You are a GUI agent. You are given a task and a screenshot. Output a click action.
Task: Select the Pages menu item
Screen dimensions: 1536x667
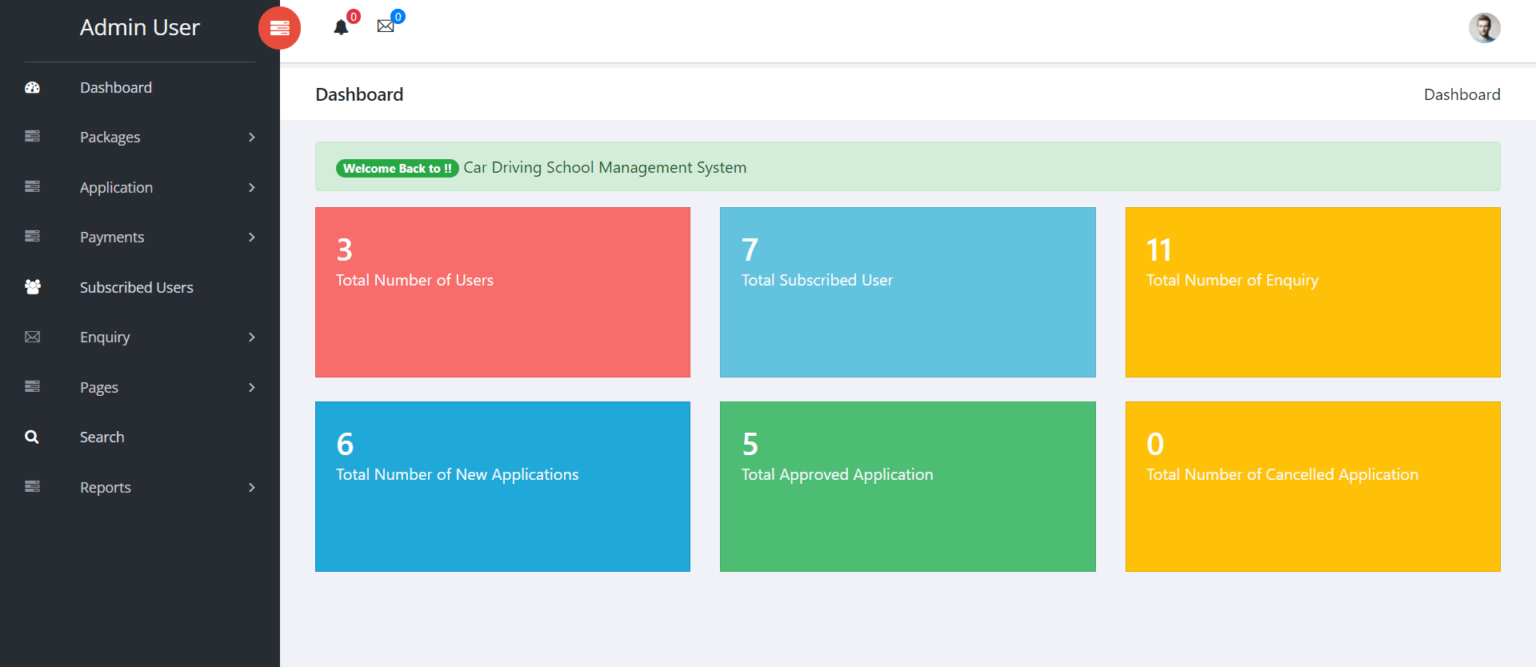[99, 388]
